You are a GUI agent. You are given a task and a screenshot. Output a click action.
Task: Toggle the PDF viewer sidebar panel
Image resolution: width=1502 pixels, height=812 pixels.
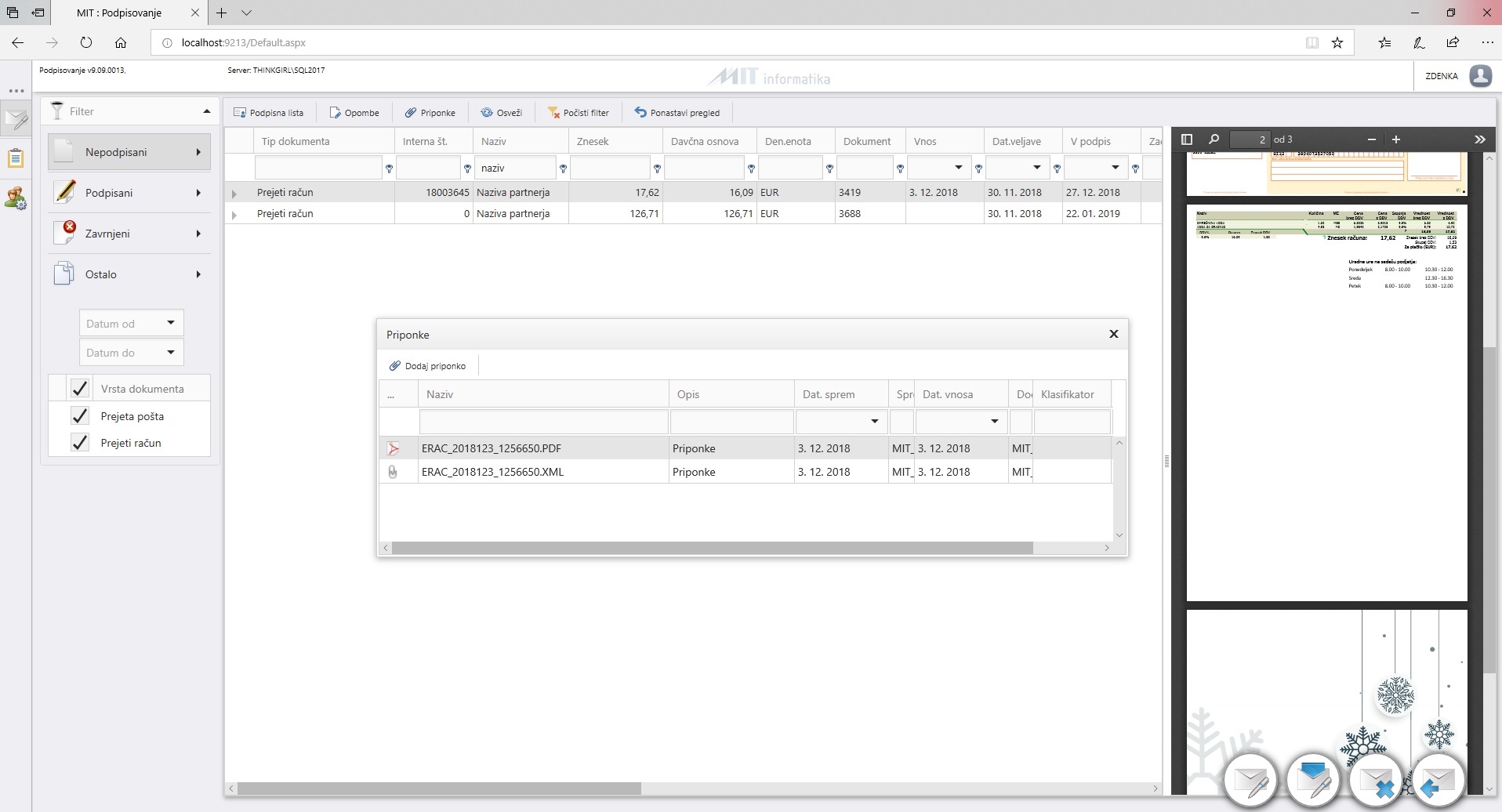[x=1187, y=140]
